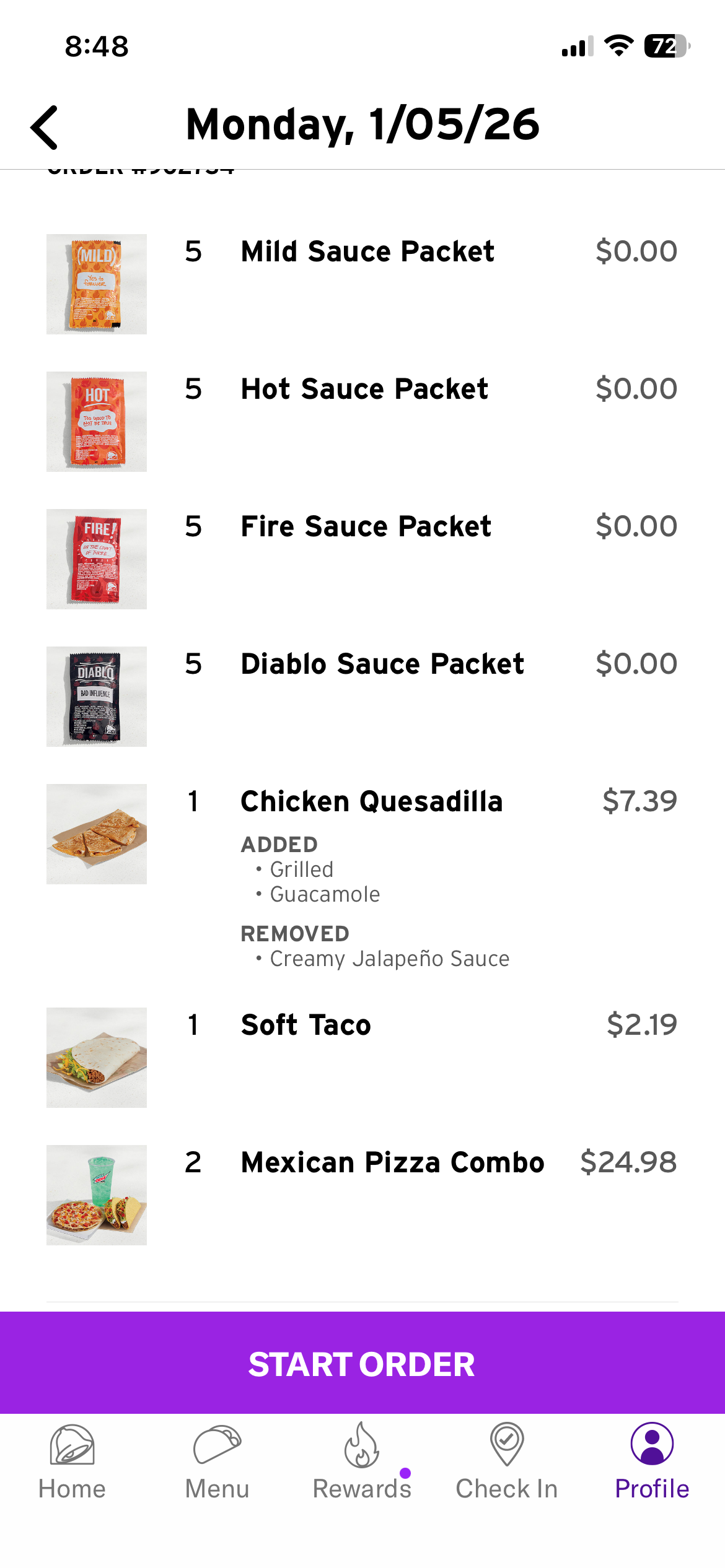
Task: Select the Fire Sauce Packet picture
Action: click(x=97, y=559)
